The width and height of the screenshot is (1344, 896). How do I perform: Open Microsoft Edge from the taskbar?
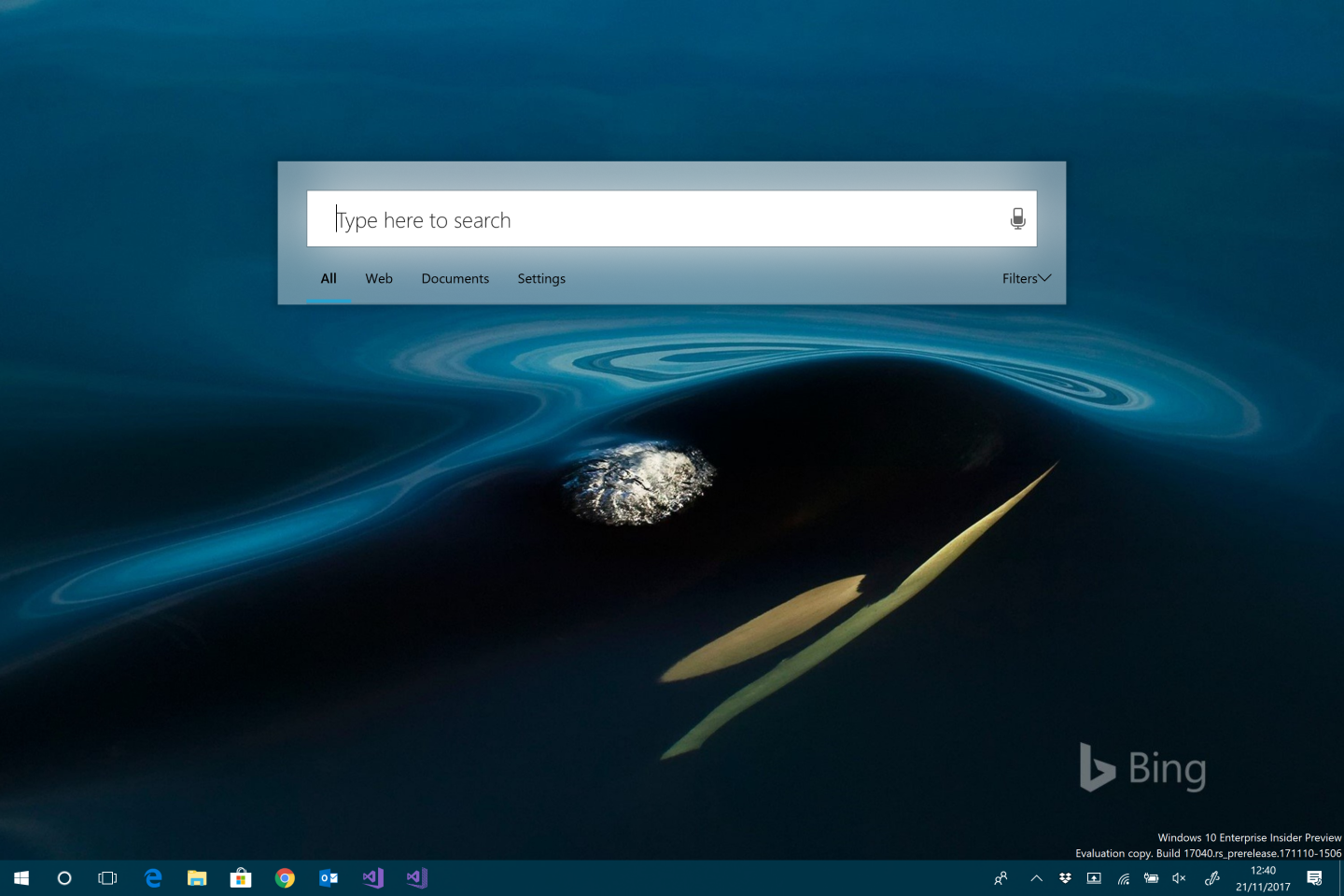(153, 877)
